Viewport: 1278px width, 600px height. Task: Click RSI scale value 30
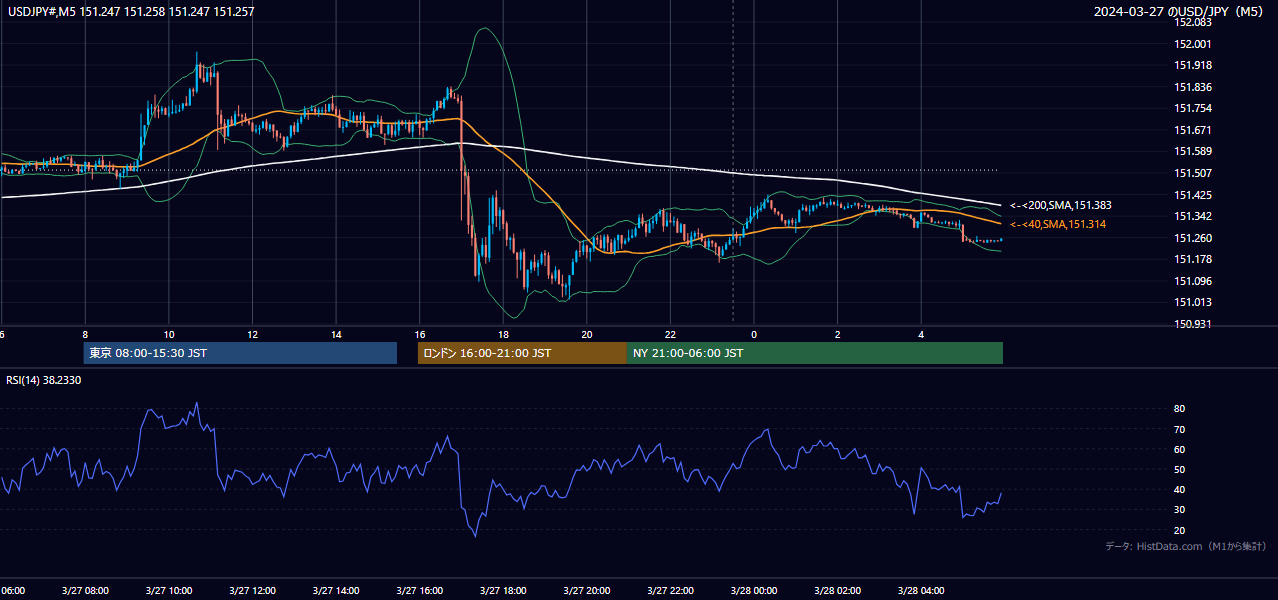pyautogui.click(x=1180, y=510)
